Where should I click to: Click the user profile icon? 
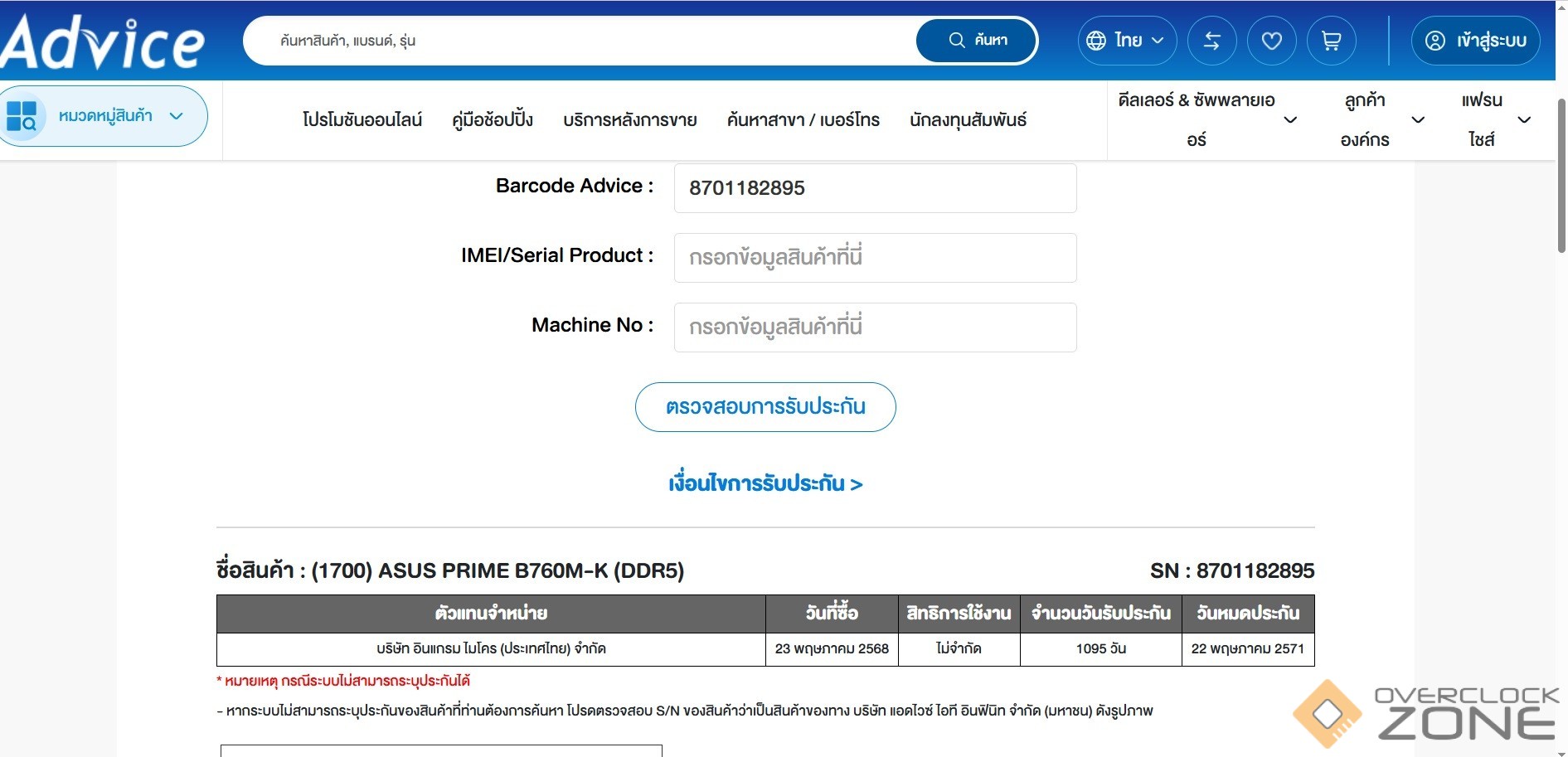[1435, 41]
